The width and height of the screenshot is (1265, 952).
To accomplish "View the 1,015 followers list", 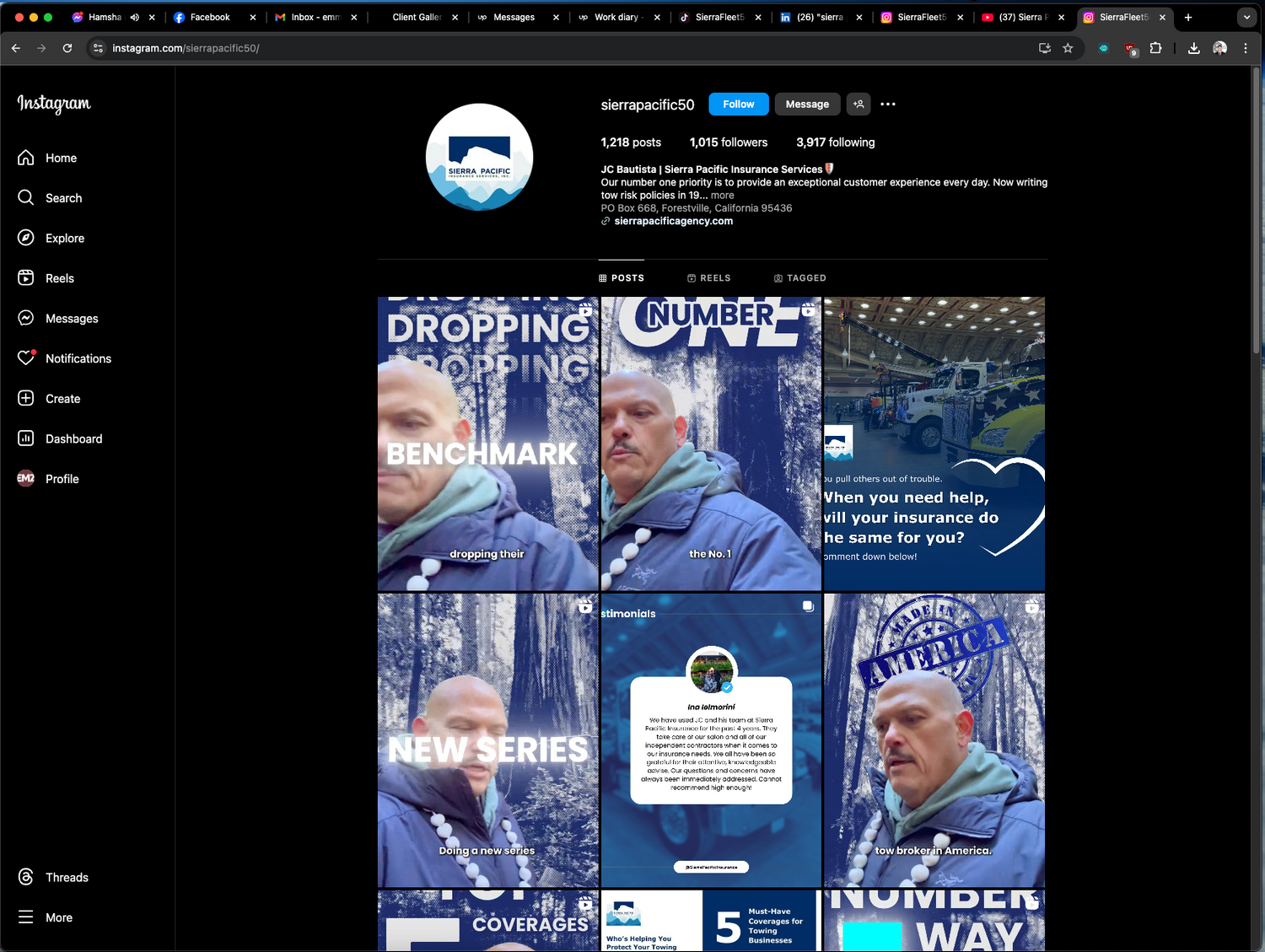I will point(729,143).
